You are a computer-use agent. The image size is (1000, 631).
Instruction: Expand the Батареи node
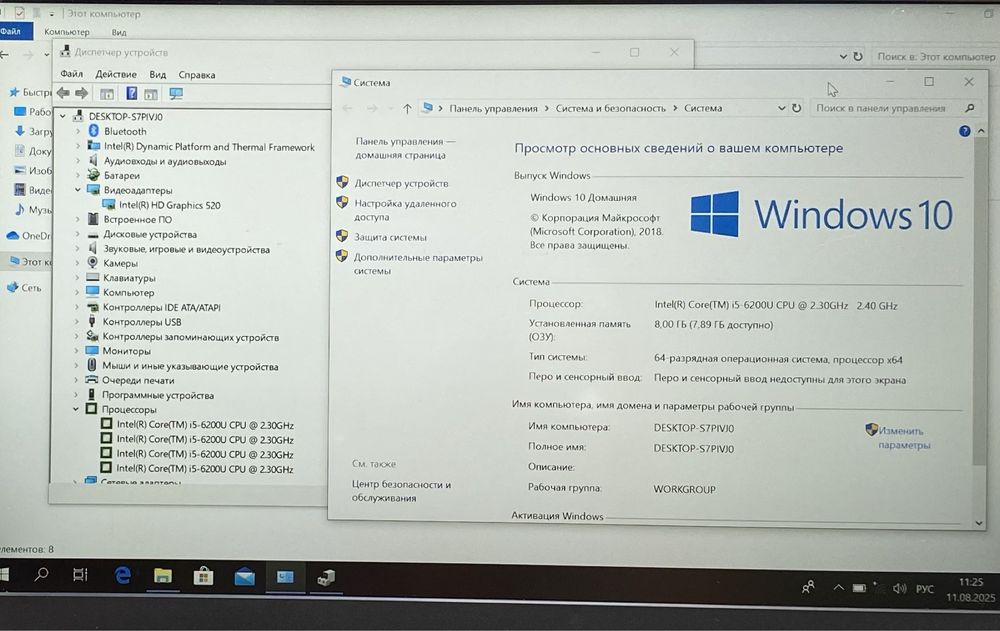[x=77, y=175]
